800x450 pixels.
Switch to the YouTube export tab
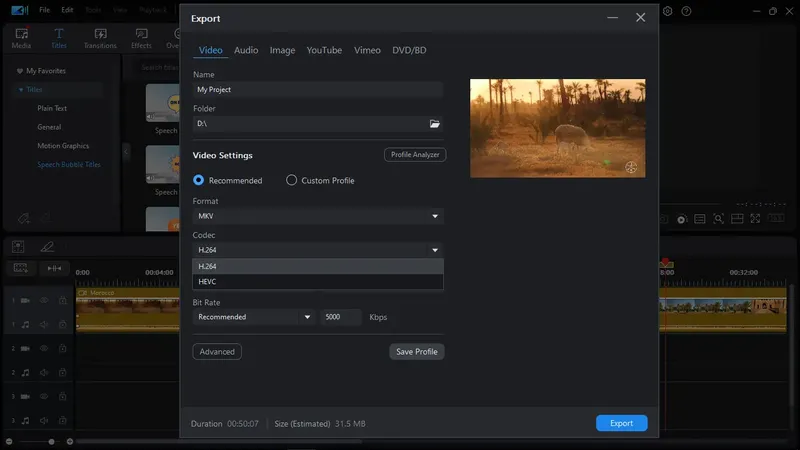324,50
